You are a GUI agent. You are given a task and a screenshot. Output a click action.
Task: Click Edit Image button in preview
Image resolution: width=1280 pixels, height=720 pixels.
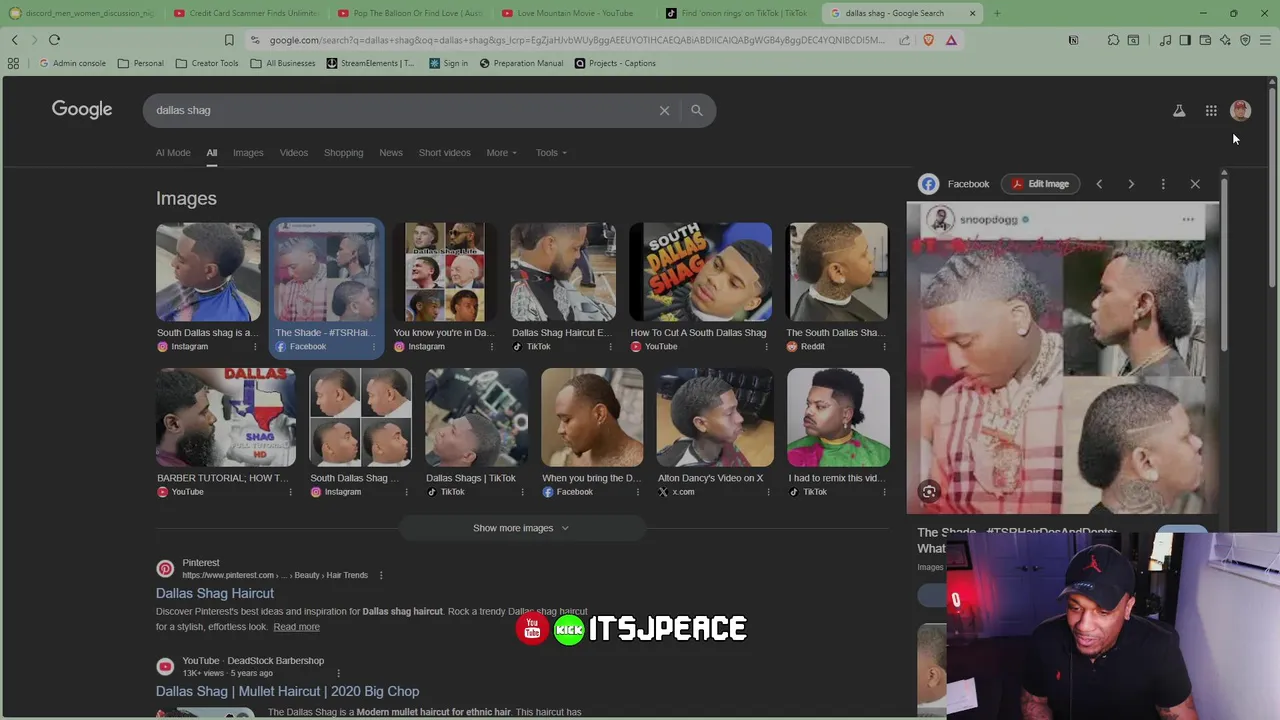pyautogui.click(x=1040, y=184)
